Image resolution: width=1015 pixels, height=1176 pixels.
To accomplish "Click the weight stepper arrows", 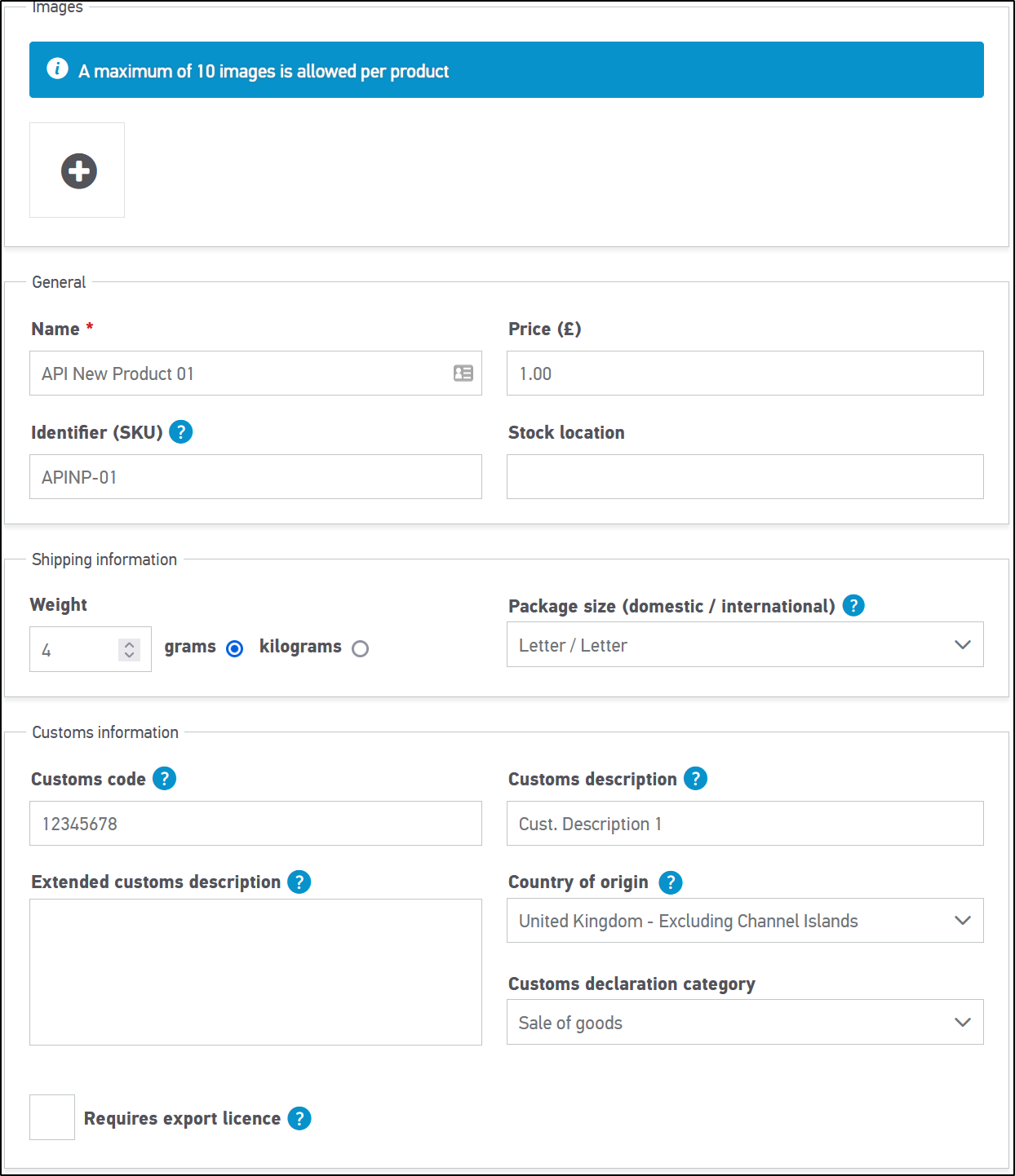I will click(129, 650).
